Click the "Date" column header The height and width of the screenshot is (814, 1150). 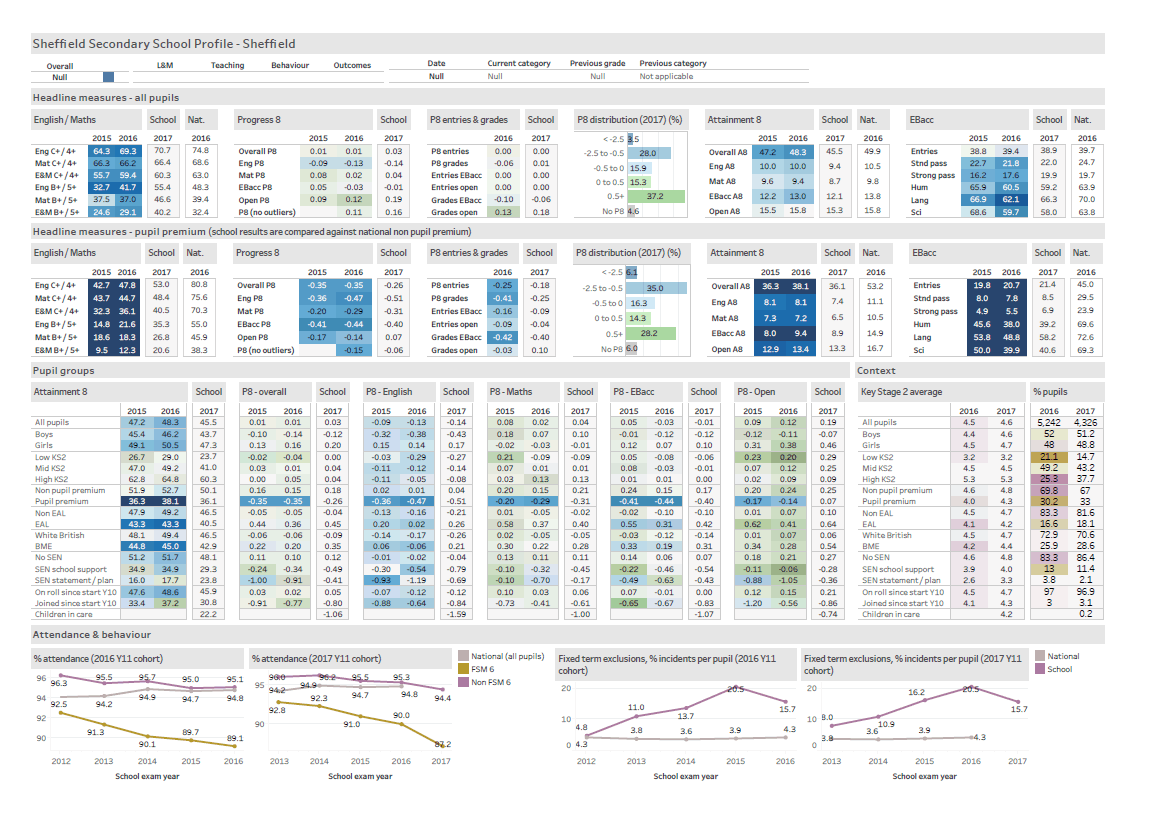436,63
